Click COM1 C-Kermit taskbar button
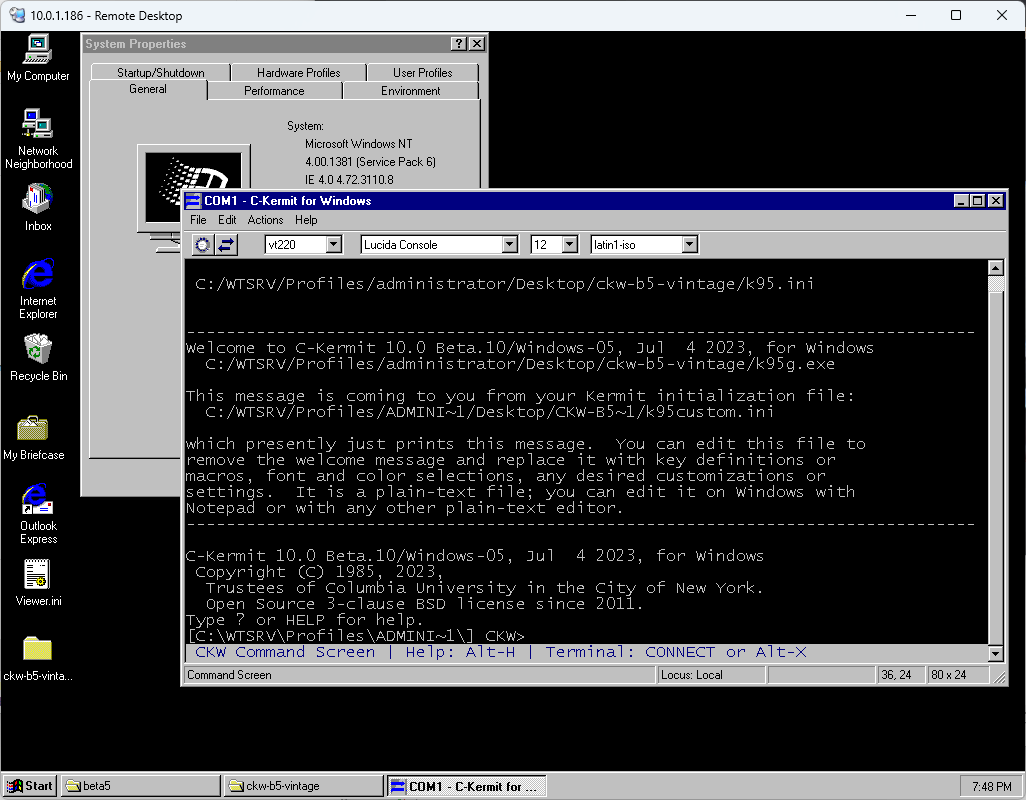The width and height of the screenshot is (1026, 800). 467,786
